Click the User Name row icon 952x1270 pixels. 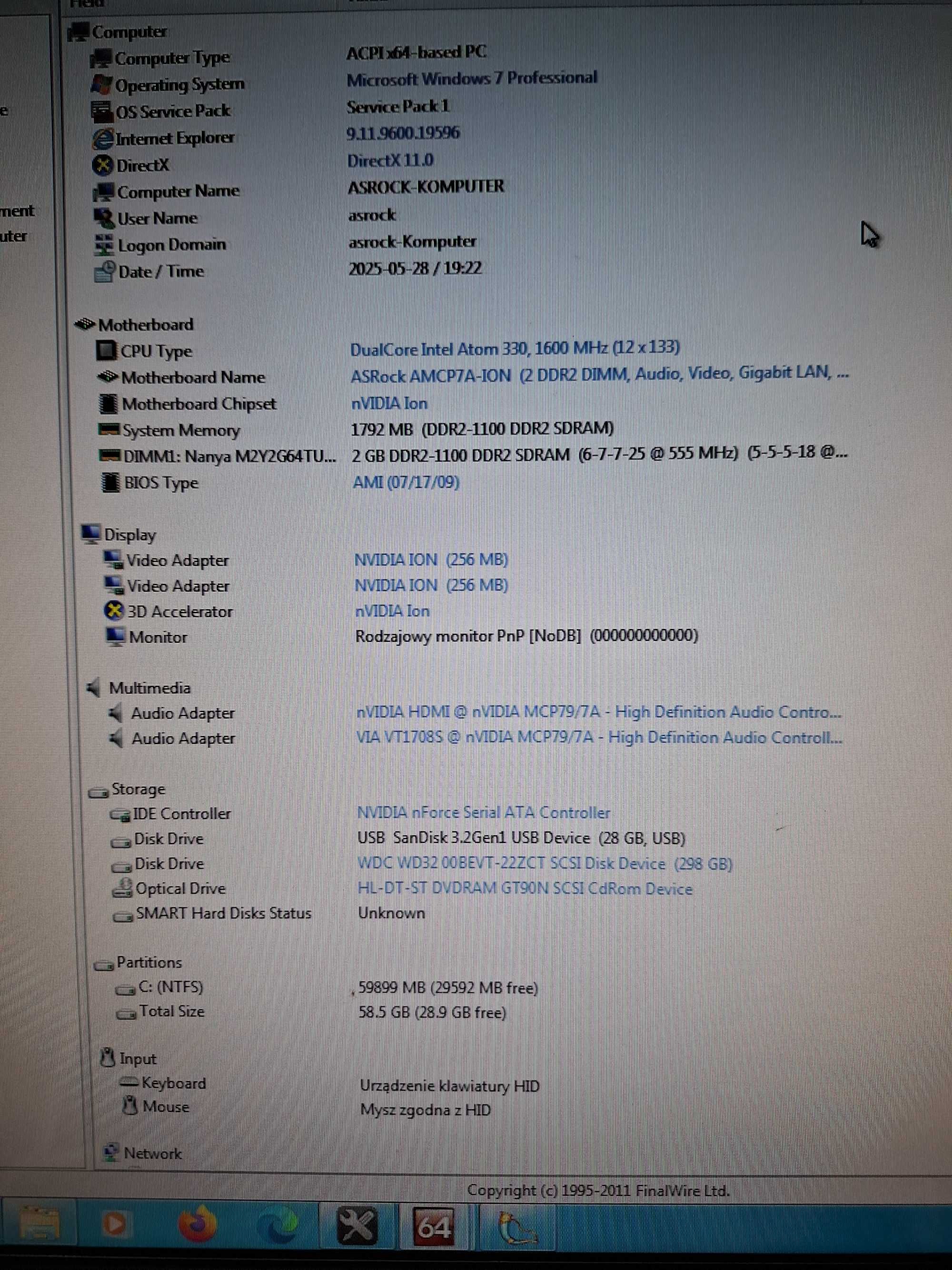104,218
